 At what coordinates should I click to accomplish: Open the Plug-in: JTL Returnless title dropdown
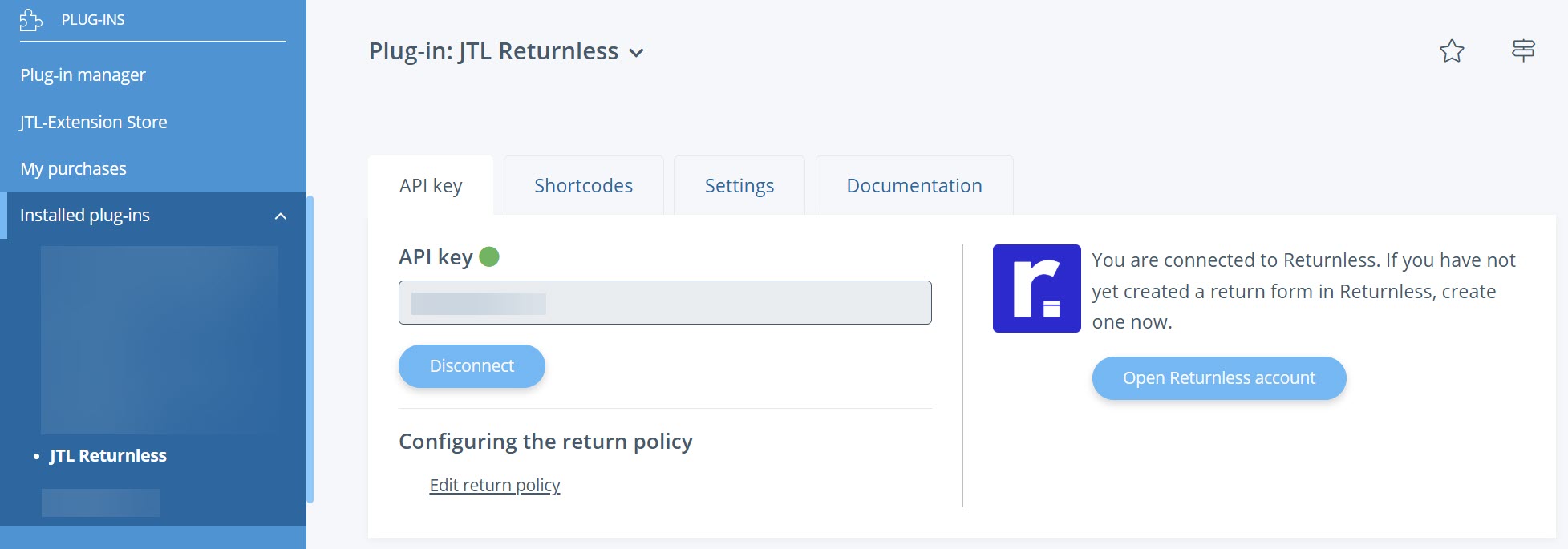636,53
